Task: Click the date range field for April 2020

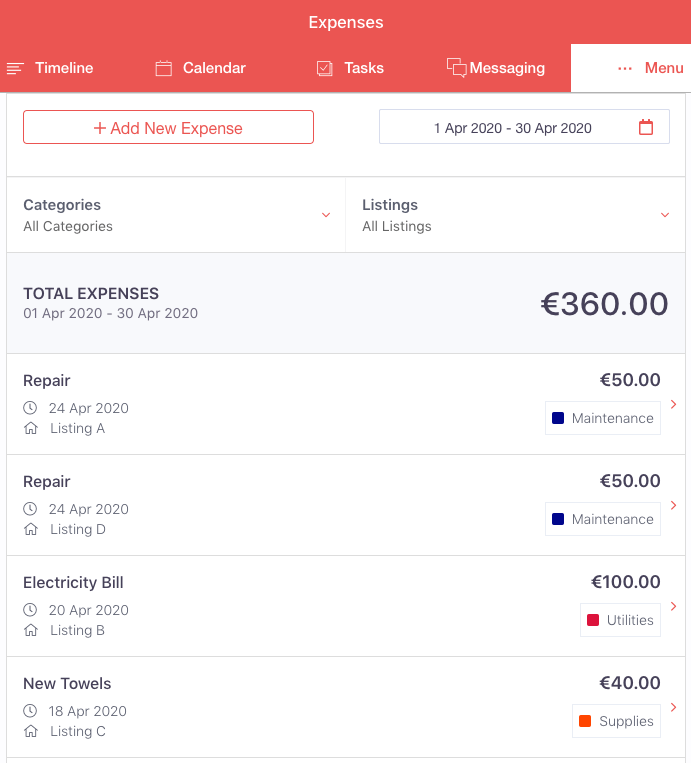Action: click(524, 127)
